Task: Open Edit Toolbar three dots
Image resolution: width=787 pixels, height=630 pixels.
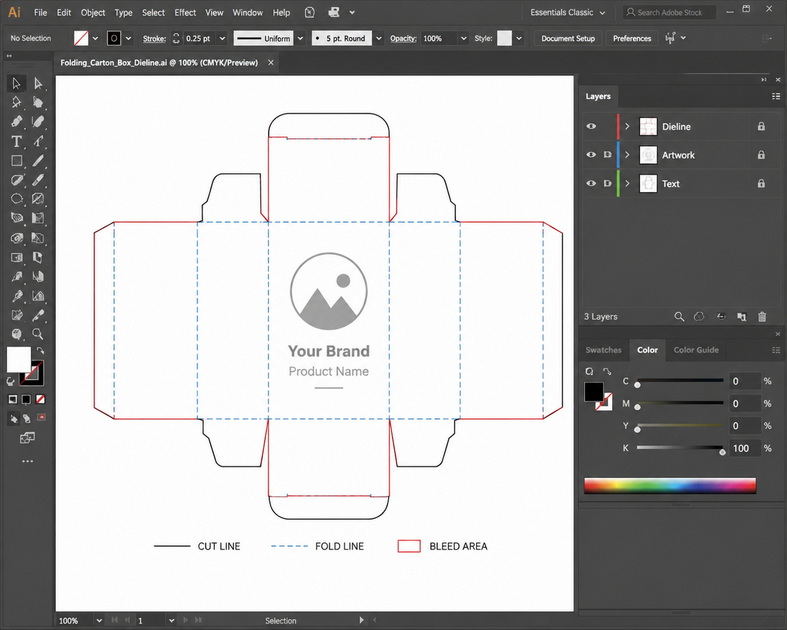Action: point(27,461)
